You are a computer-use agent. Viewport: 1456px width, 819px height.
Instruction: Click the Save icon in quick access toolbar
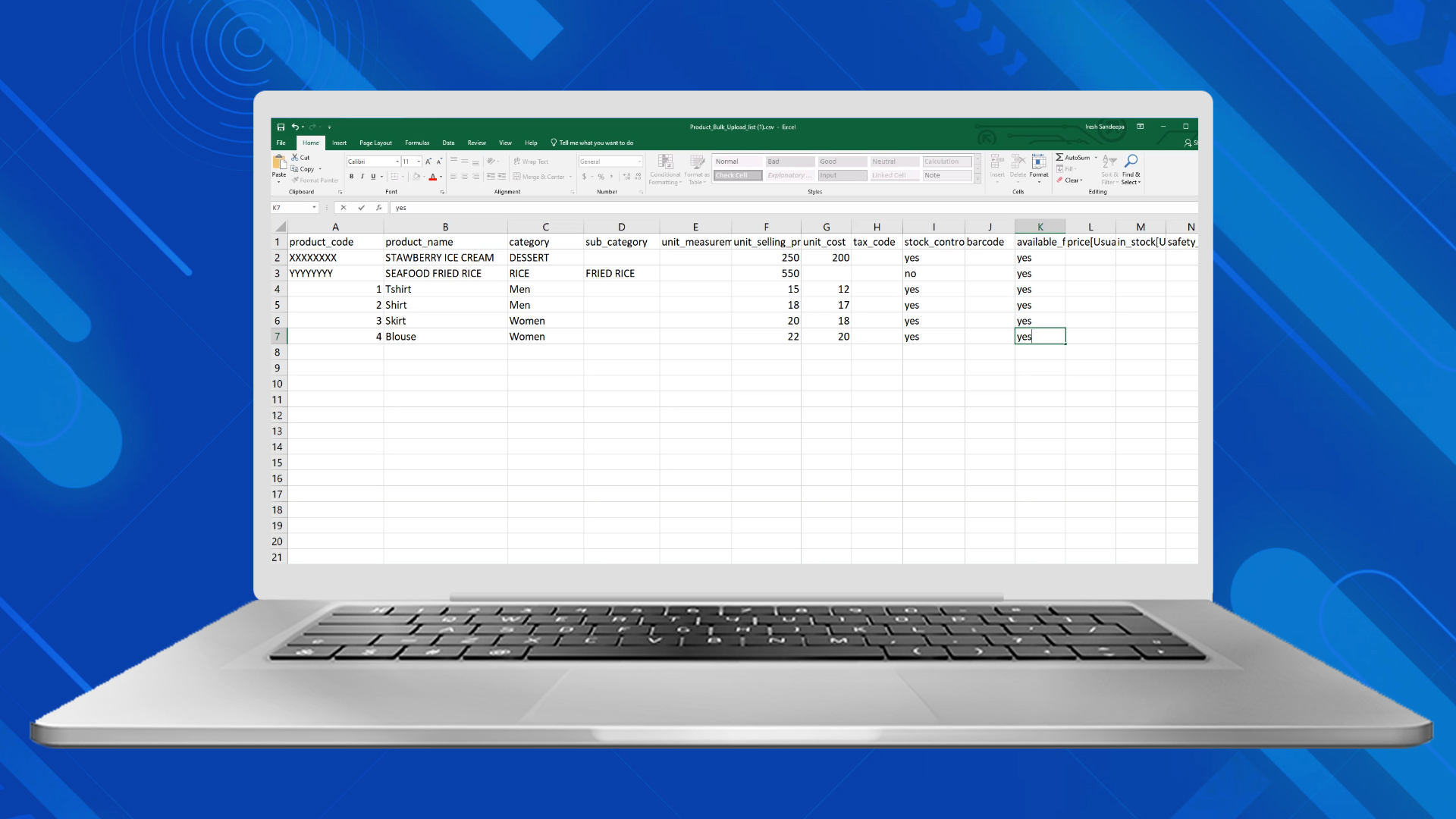(281, 127)
